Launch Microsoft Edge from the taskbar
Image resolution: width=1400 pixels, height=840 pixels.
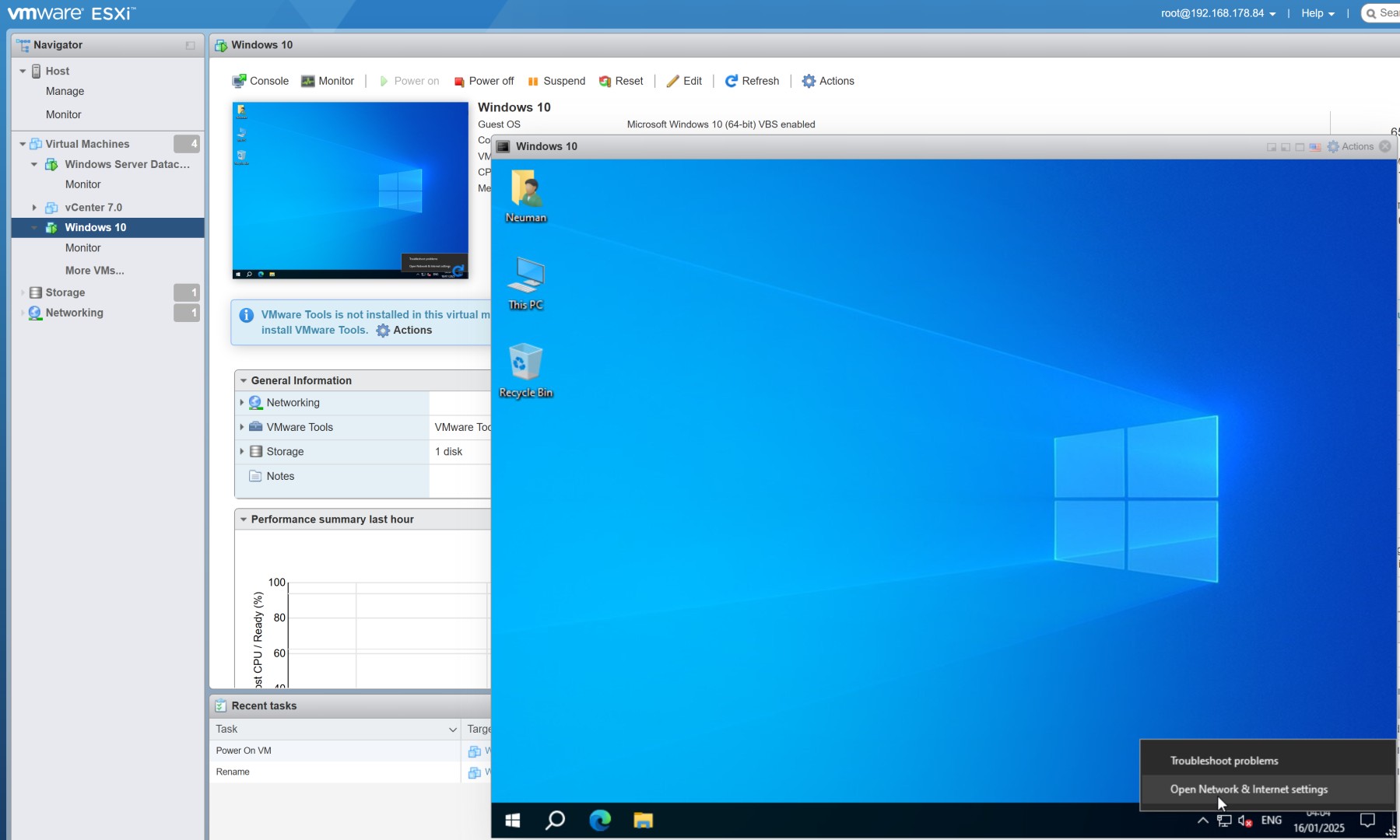pyautogui.click(x=600, y=821)
